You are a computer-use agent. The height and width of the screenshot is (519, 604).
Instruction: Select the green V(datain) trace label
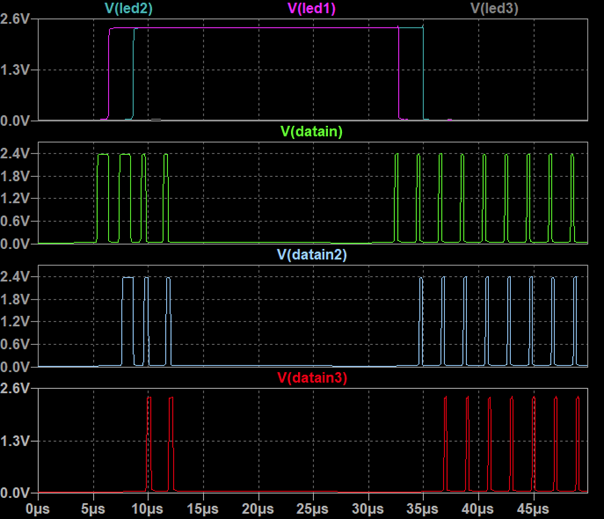311,131
